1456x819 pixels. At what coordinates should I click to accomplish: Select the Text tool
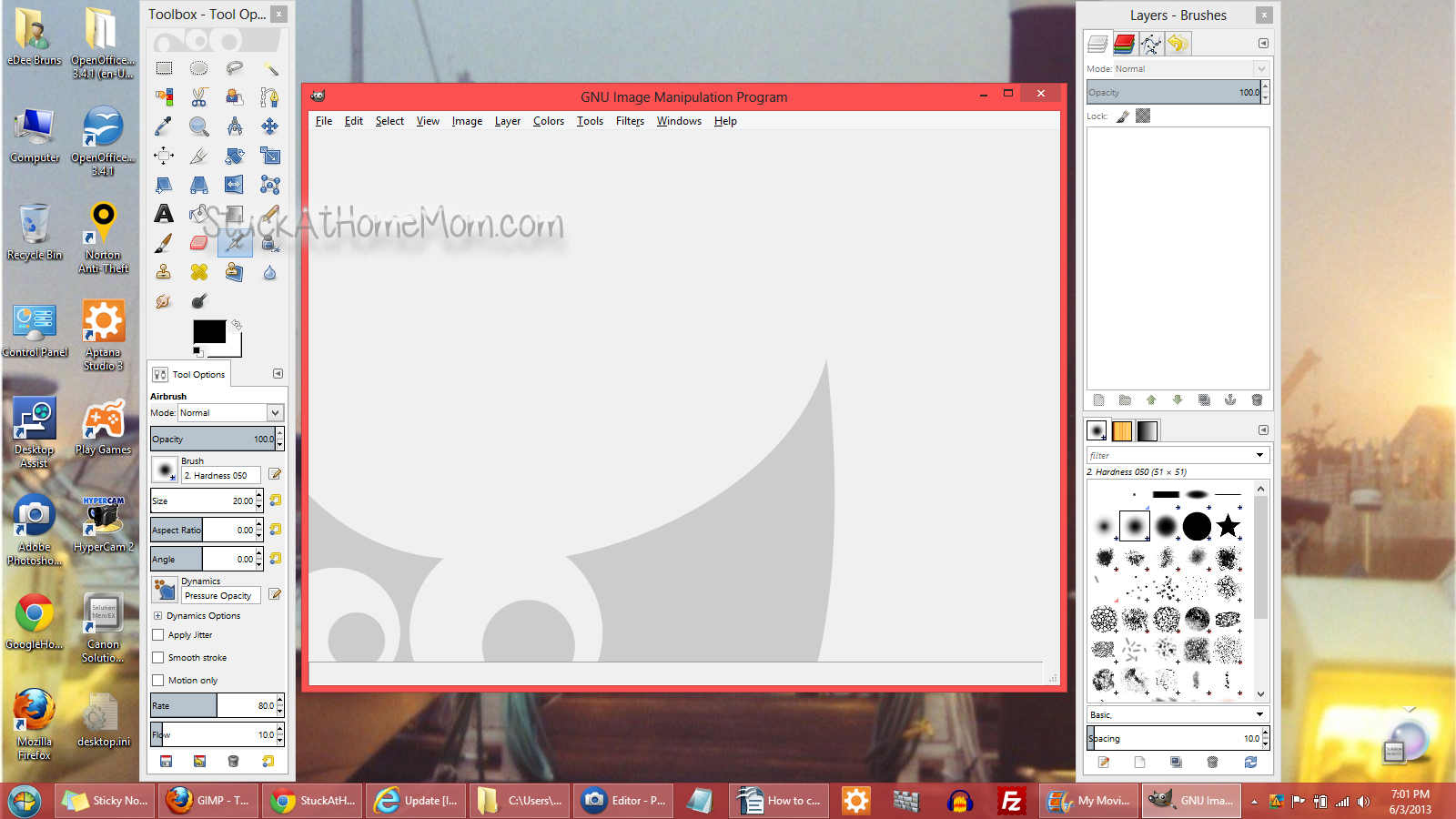[164, 214]
